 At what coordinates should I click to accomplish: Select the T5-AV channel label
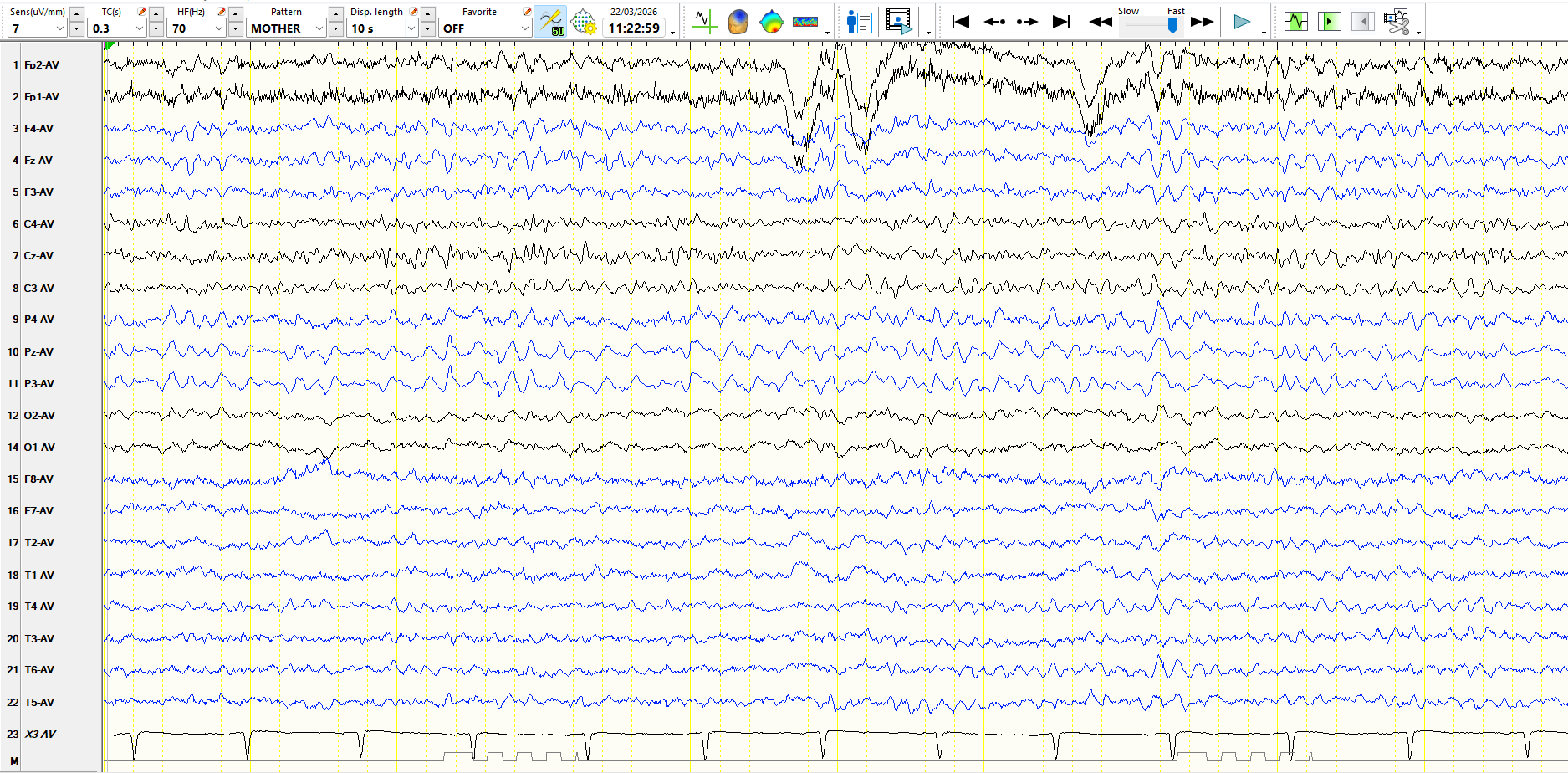(39, 702)
